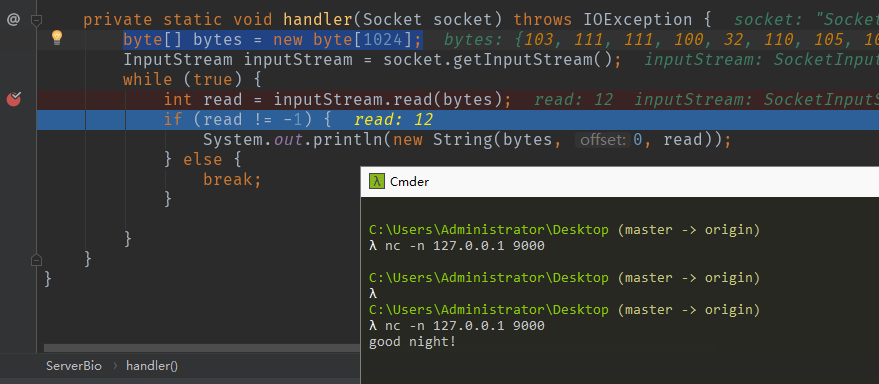Click 'socket.getInputStream()' in the code
This screenshot has height=384, width=879.
click(498, 60)
